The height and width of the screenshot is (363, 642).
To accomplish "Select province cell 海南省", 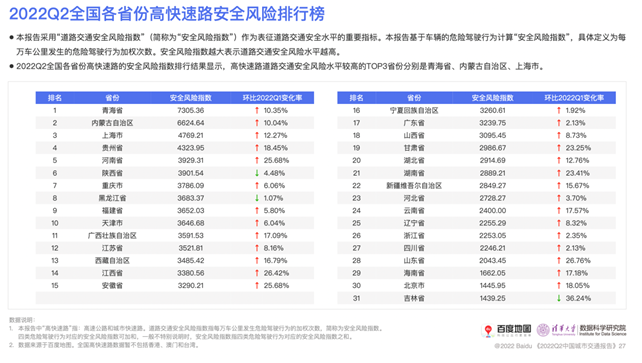I will (414, 273).
